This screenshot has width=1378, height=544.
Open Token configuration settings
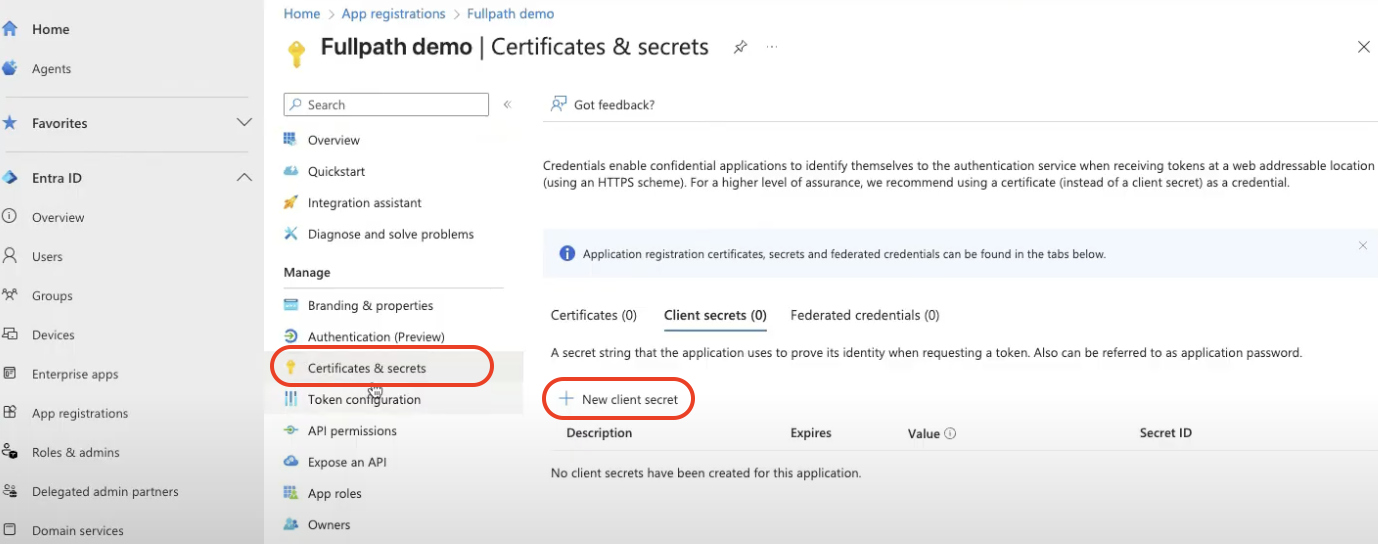click(363, 400)
